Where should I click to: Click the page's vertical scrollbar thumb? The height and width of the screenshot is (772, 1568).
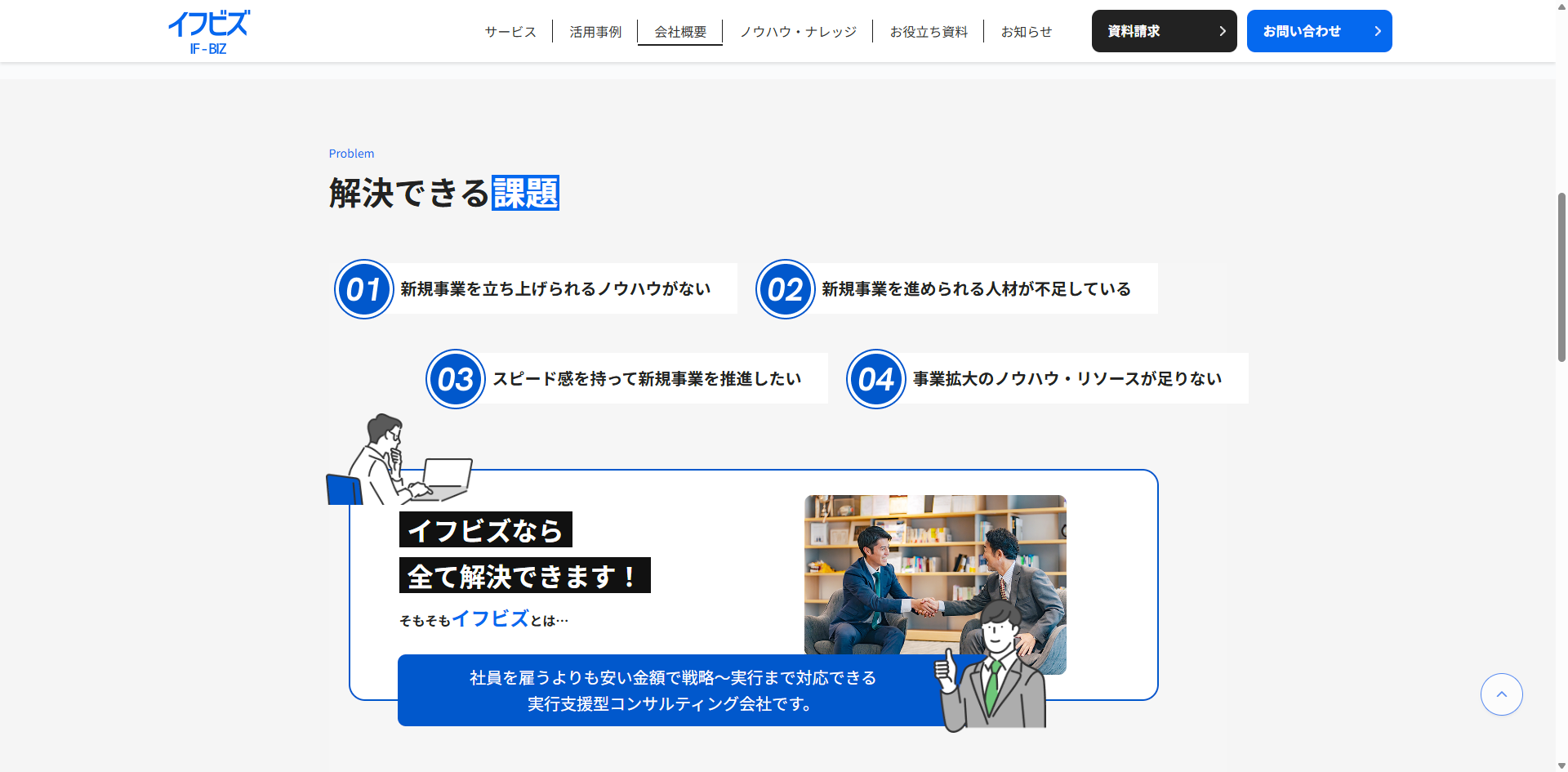[x=1561, y=278]
